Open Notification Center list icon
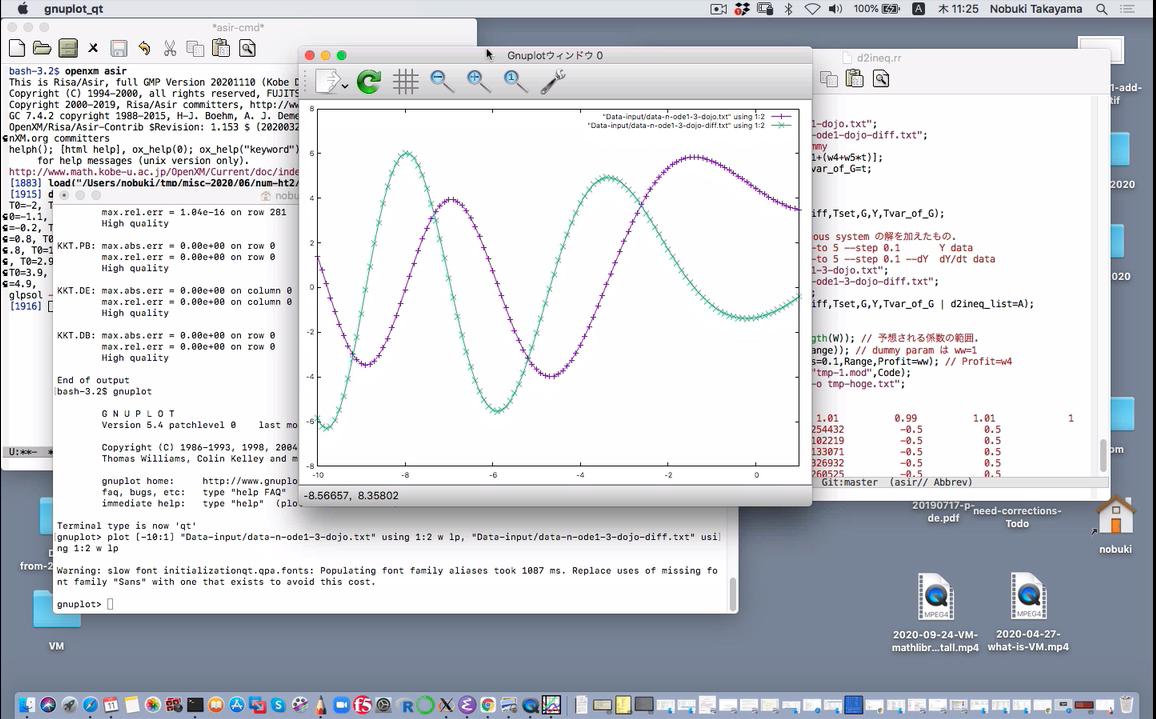 click(x=1127, y=9)
